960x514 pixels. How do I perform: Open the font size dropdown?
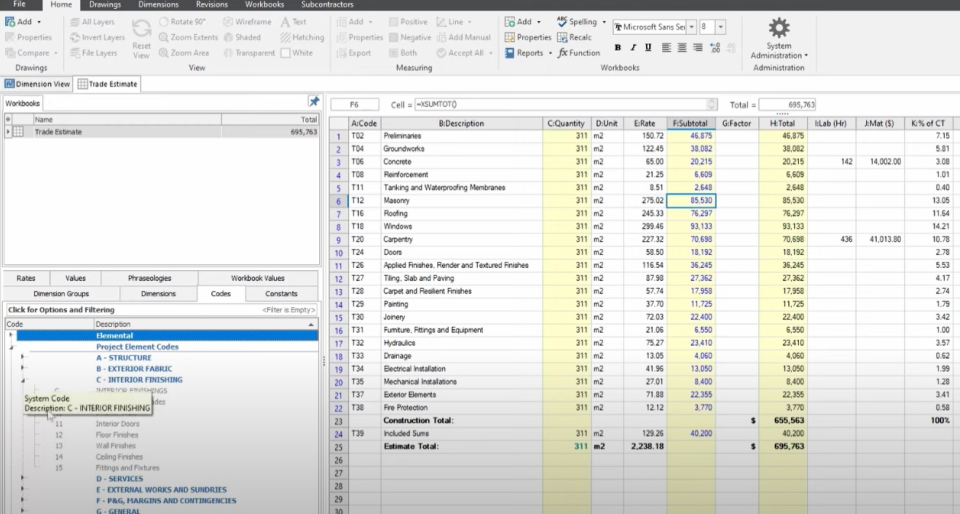tap(721, 27)
